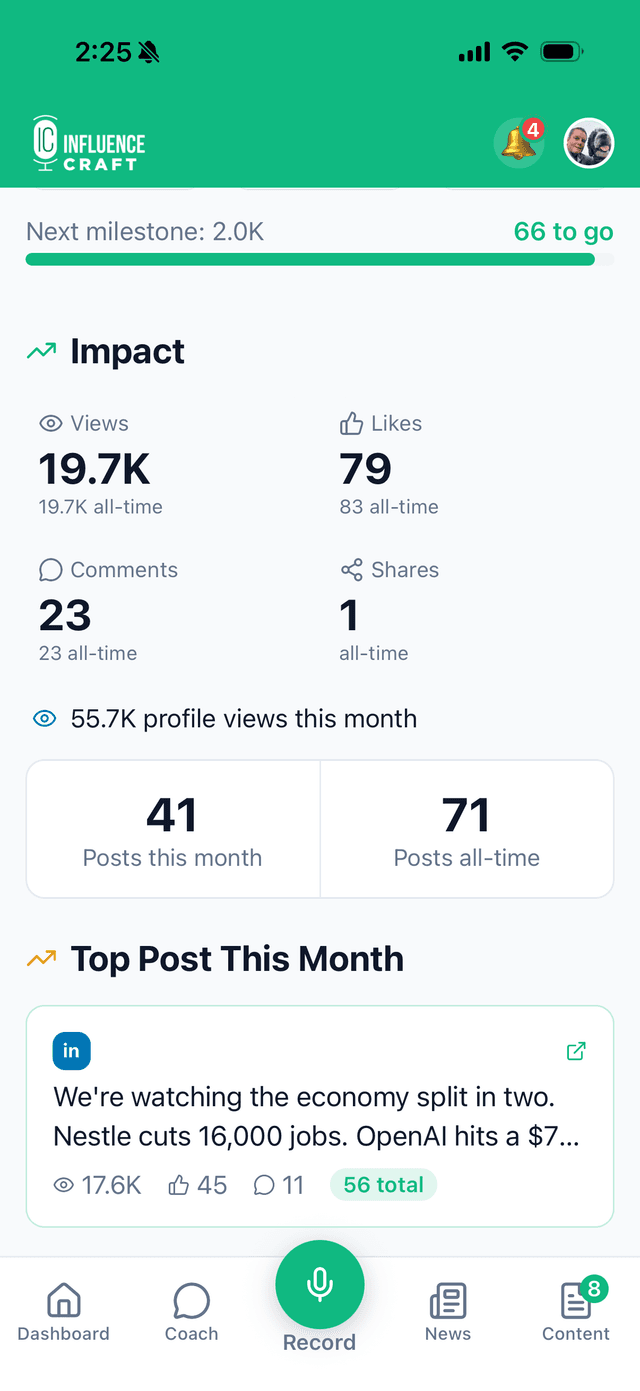Screen dimensions: 640x1391
Task: Switch to the News tab
Action: click(448, 1312)
